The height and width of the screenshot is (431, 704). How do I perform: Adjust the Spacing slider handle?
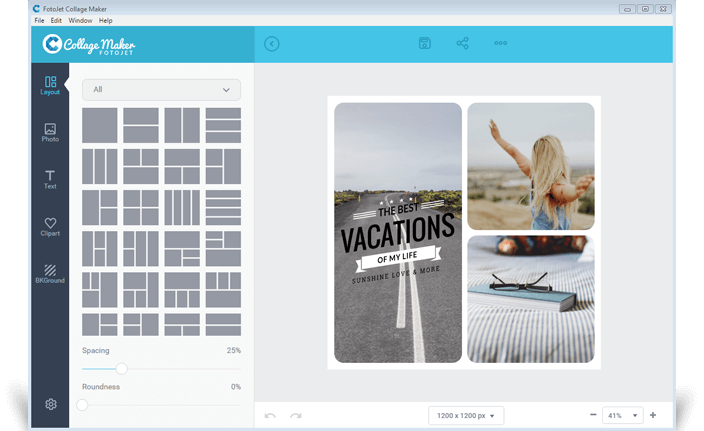(121, 369)
